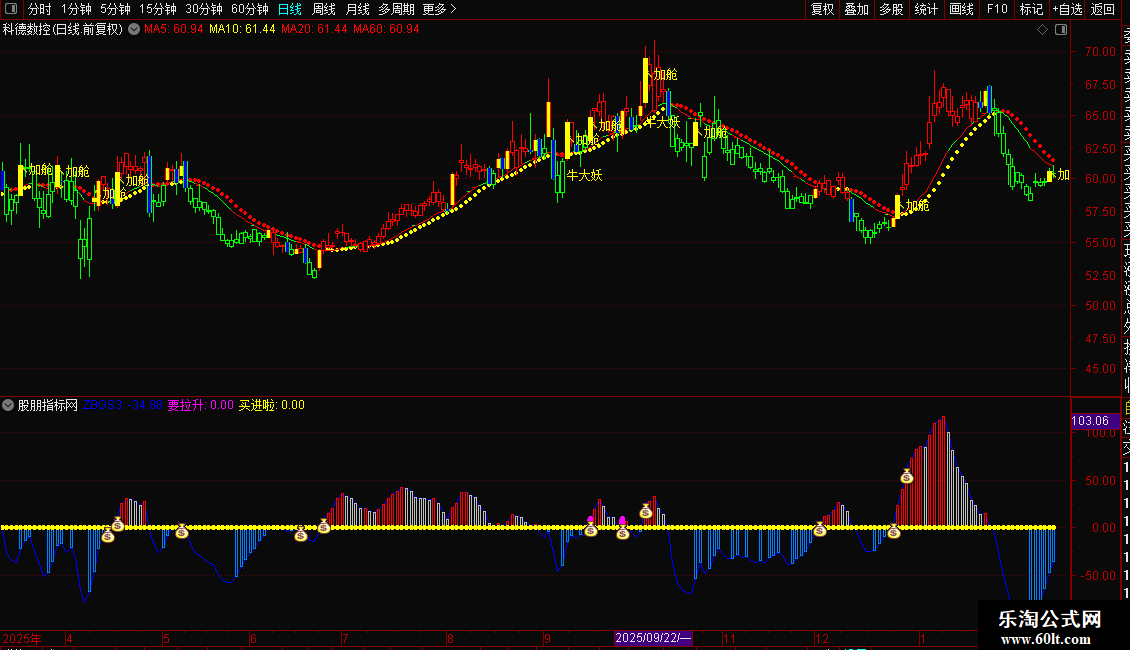Expand the 更多 periods menu
Viewport: 1130px width, 650px height.
coord(440,9)
